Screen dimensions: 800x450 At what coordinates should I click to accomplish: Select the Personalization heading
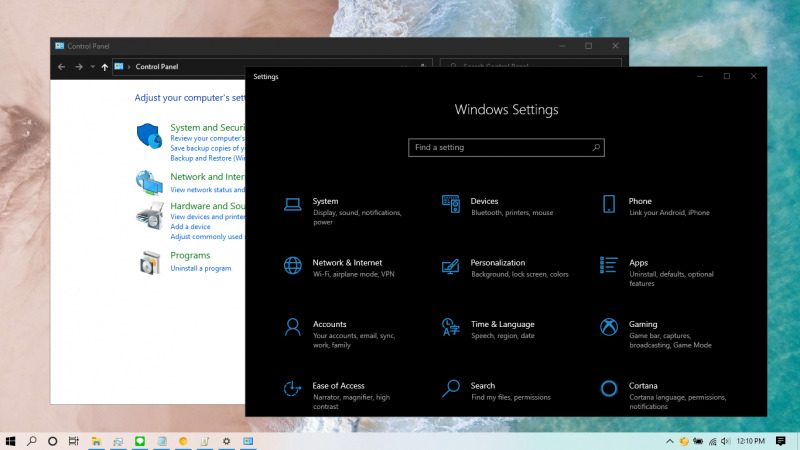pos(497,263)
